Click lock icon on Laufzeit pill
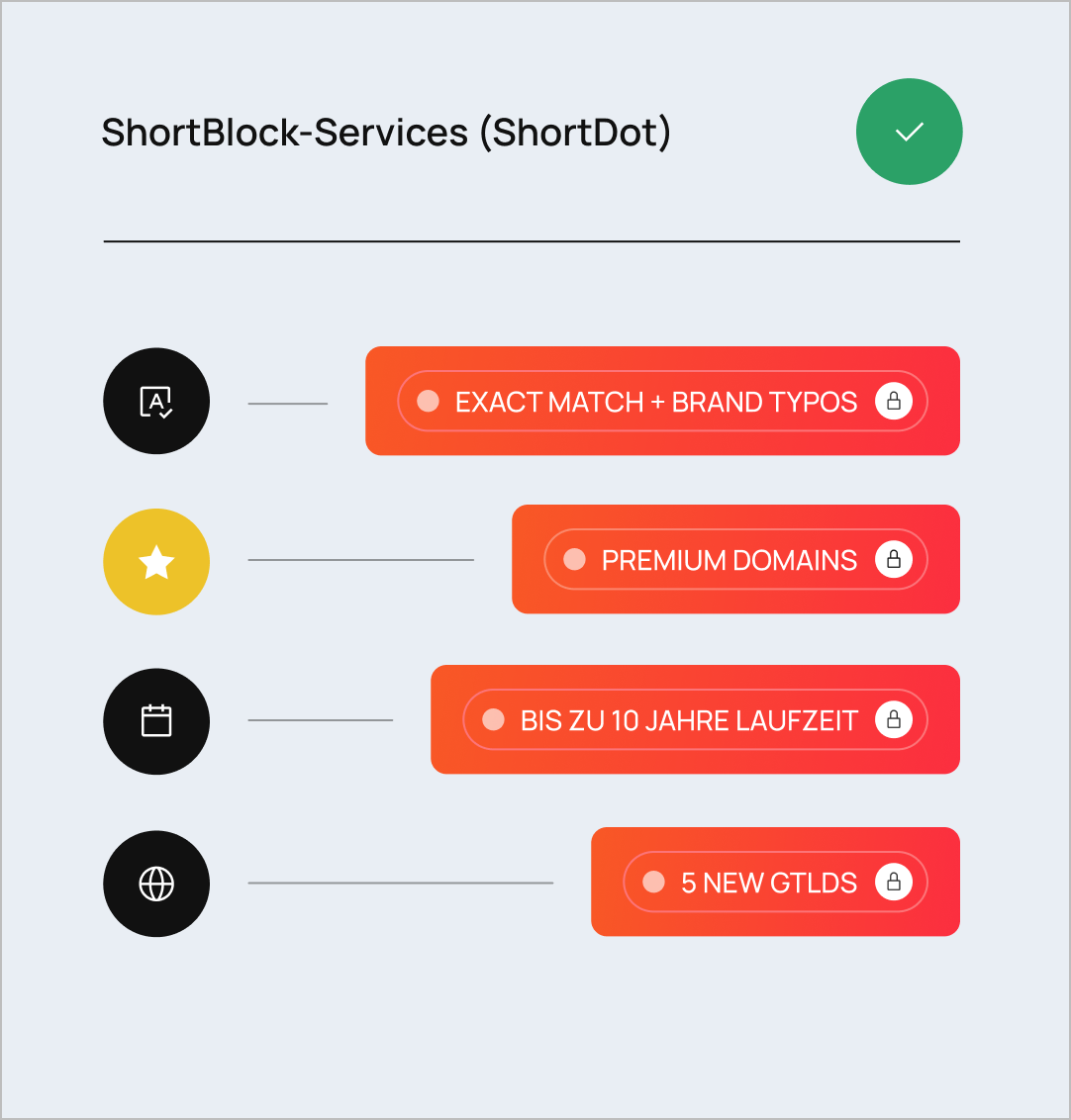The height and width of the screenshot is (1120, 1071). tap(894, 719)
